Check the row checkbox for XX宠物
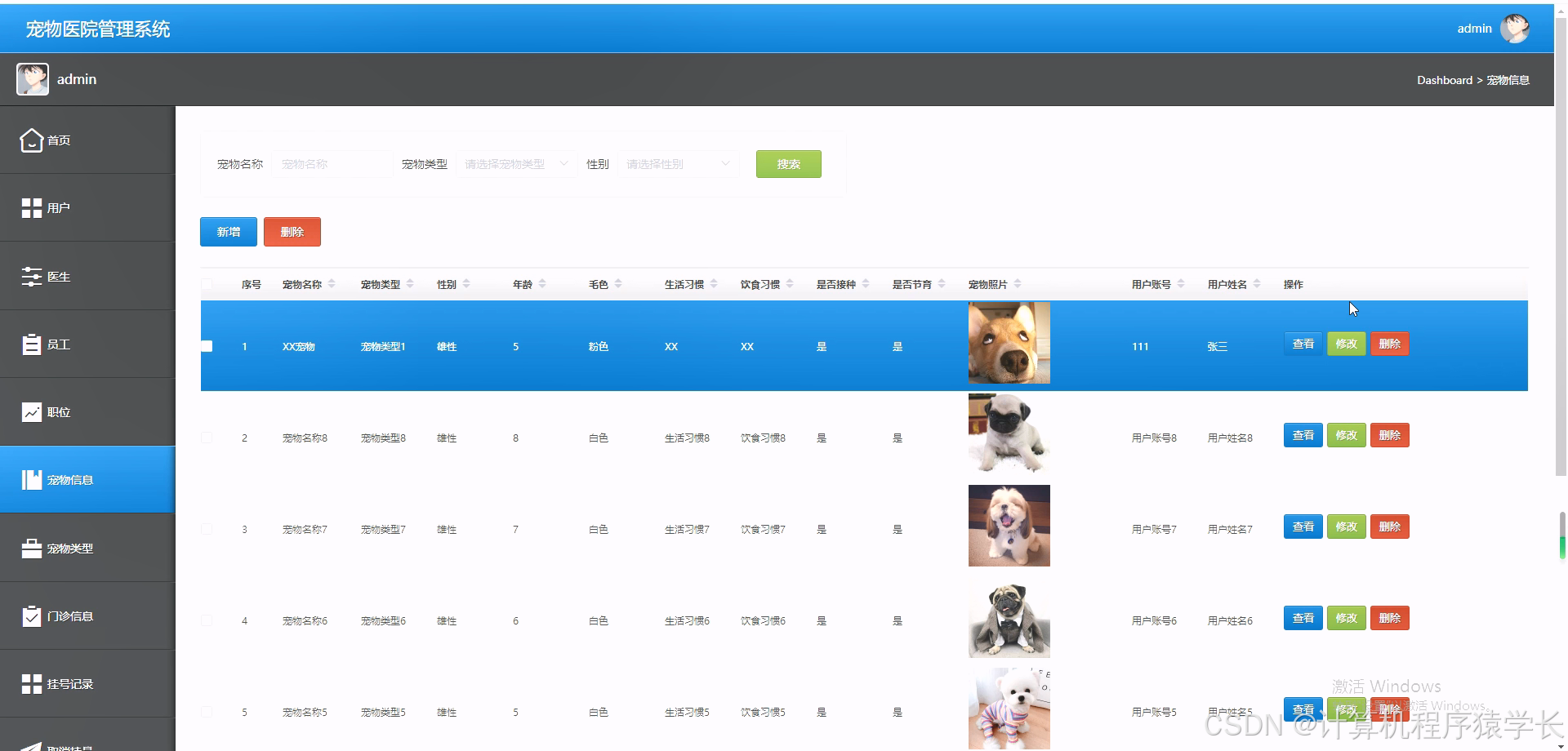Viewport: 1568px width, 751px height. click(x=207, y=345)
